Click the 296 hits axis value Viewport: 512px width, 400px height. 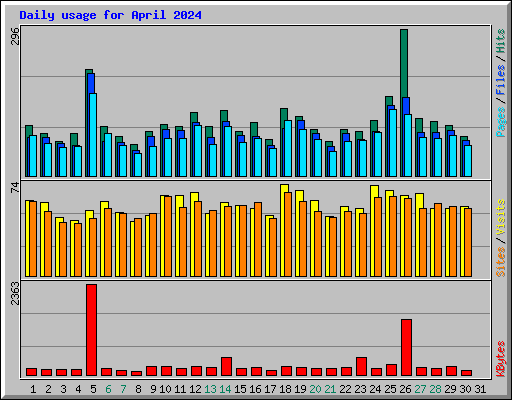pos(15,36)
